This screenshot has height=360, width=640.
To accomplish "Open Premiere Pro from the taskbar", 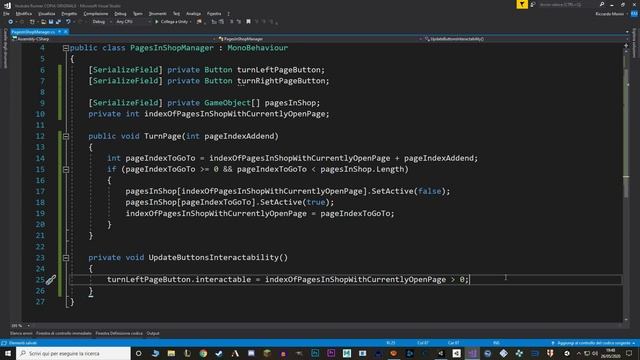I will pyautogui.click(x=331, y=353).
